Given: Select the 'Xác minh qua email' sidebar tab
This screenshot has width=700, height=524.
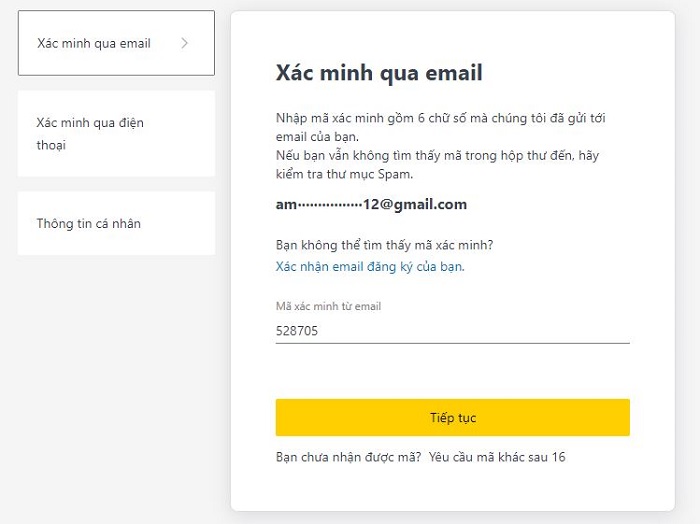Looking at the screenshot, I should tap(94, 43).
